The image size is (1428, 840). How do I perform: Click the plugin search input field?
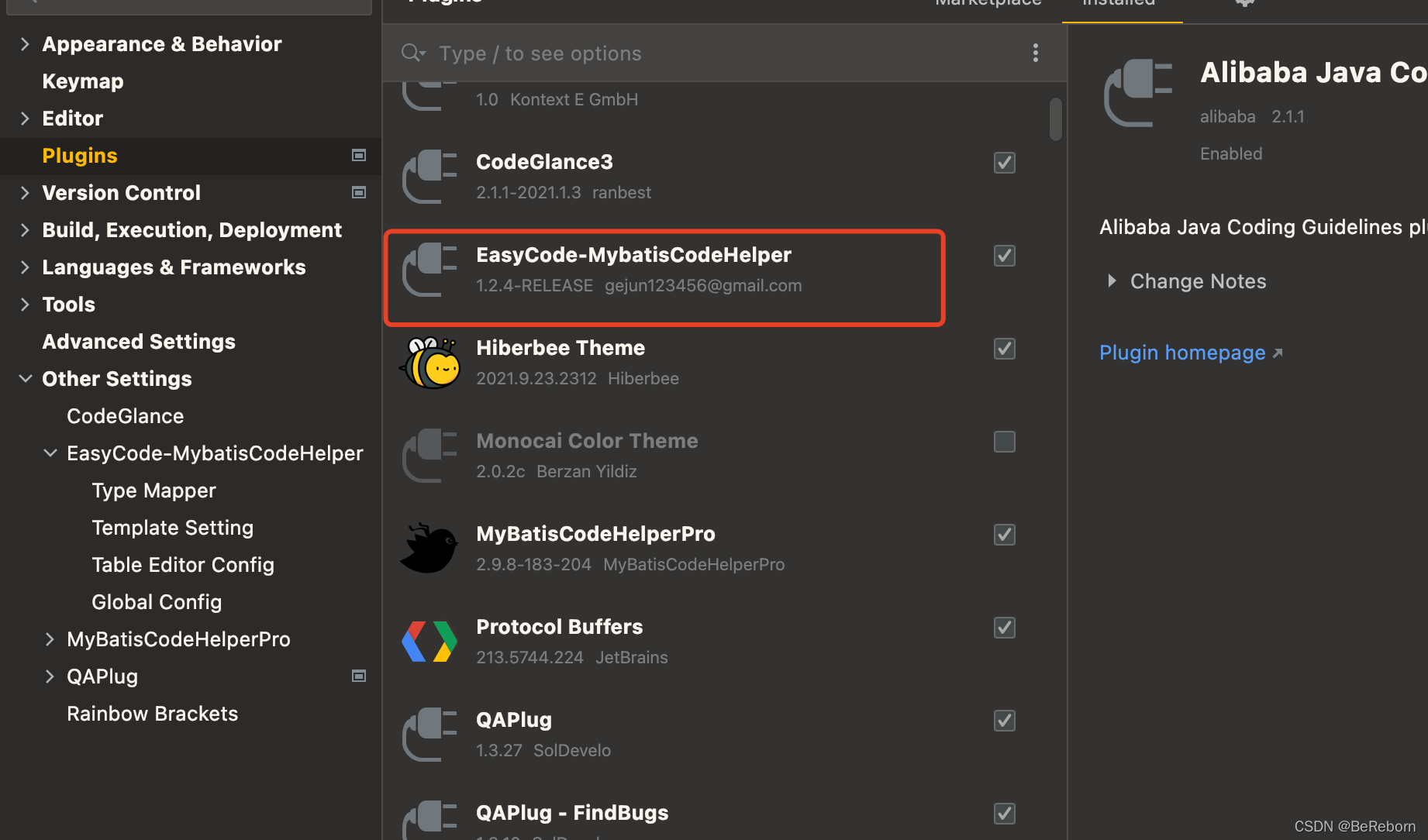click(x=725, y=53)
